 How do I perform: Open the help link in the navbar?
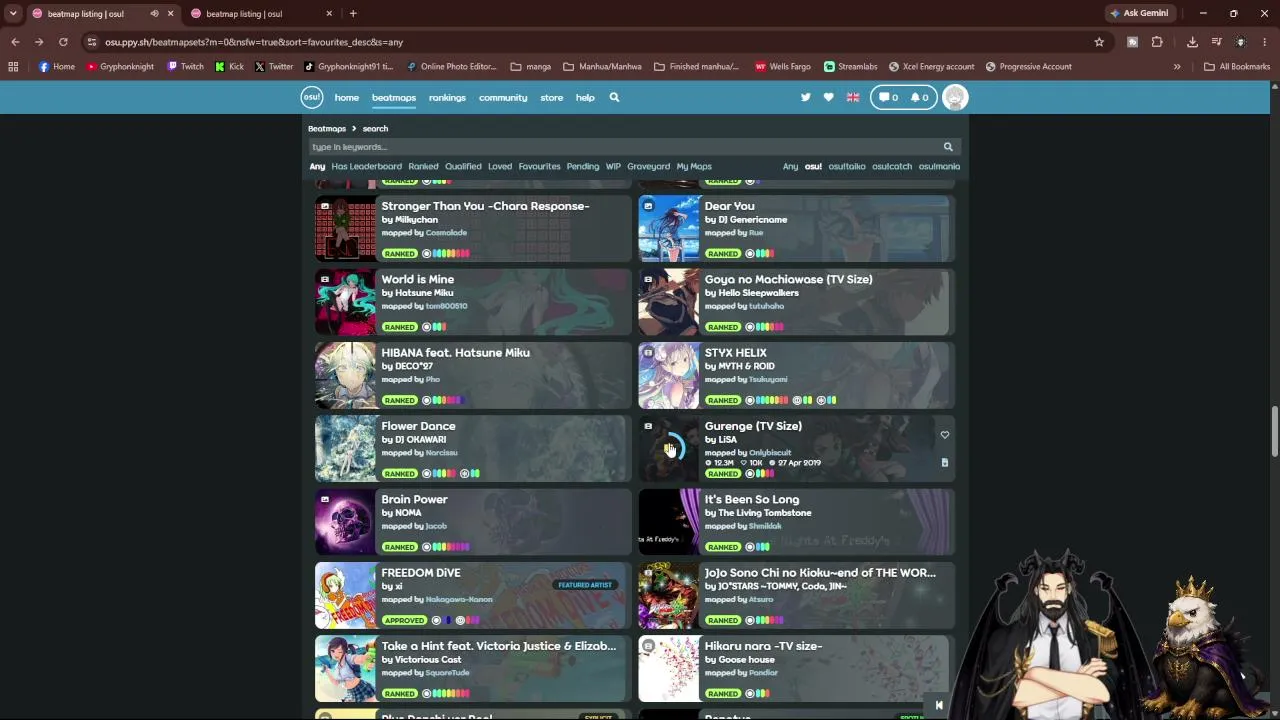tap(585, 98)
